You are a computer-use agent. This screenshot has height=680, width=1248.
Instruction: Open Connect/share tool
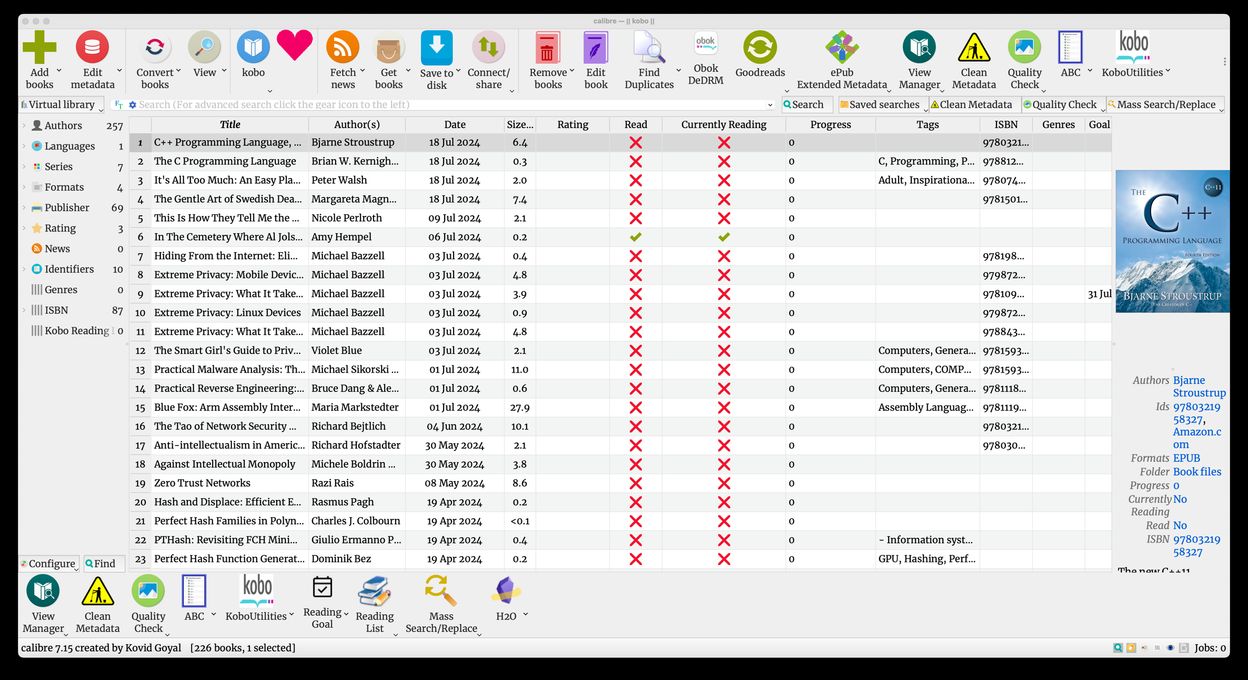tap(488, 47)
